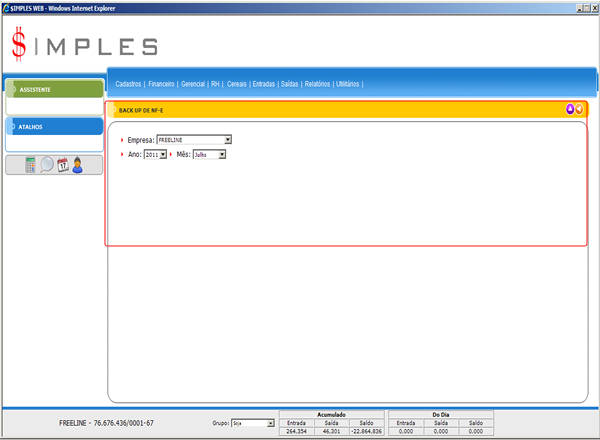
Task: Open the calendar shortcut icon
Action: point(62,165)
